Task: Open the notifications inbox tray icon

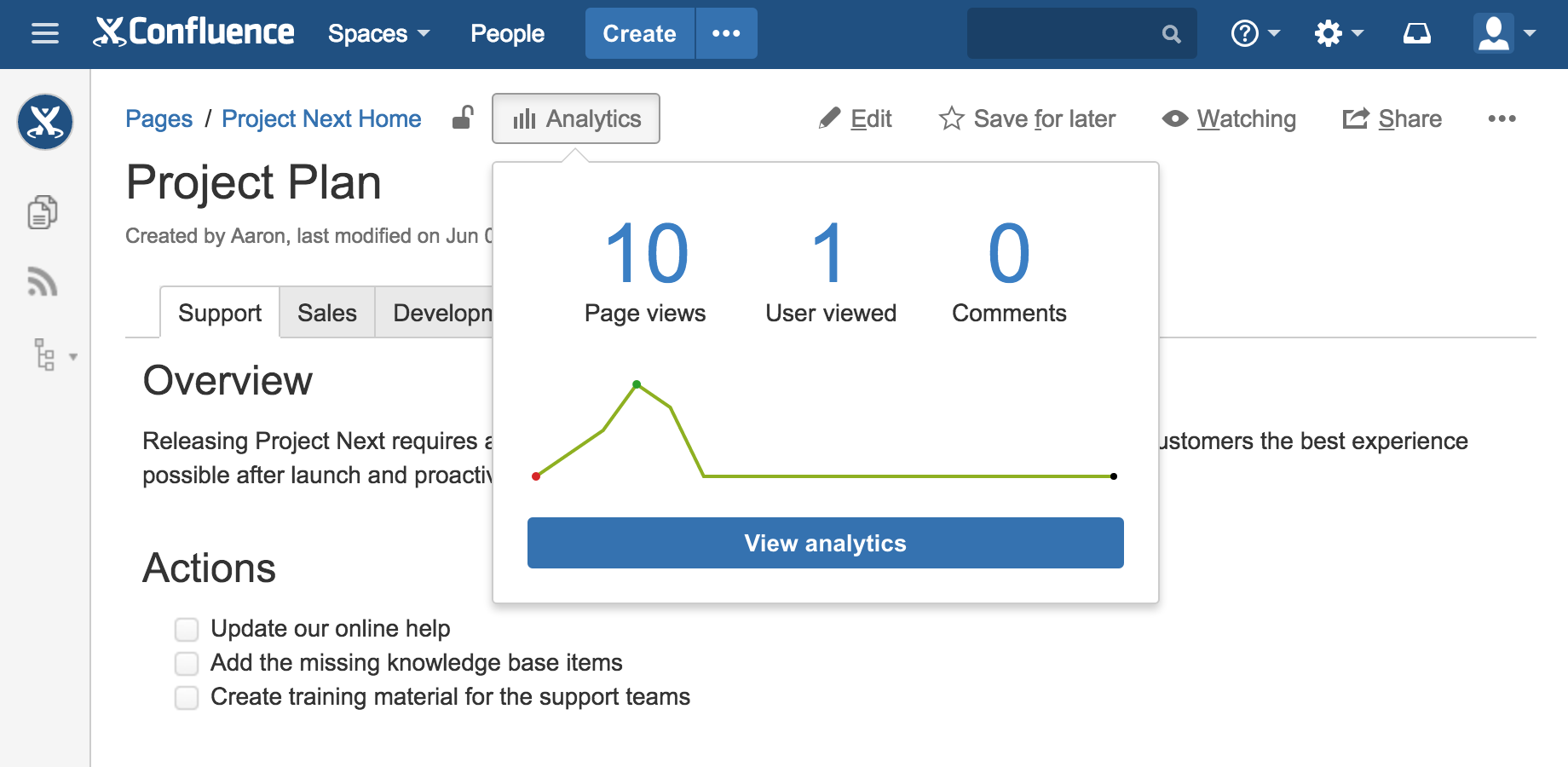Action: tap(1417, 33)
